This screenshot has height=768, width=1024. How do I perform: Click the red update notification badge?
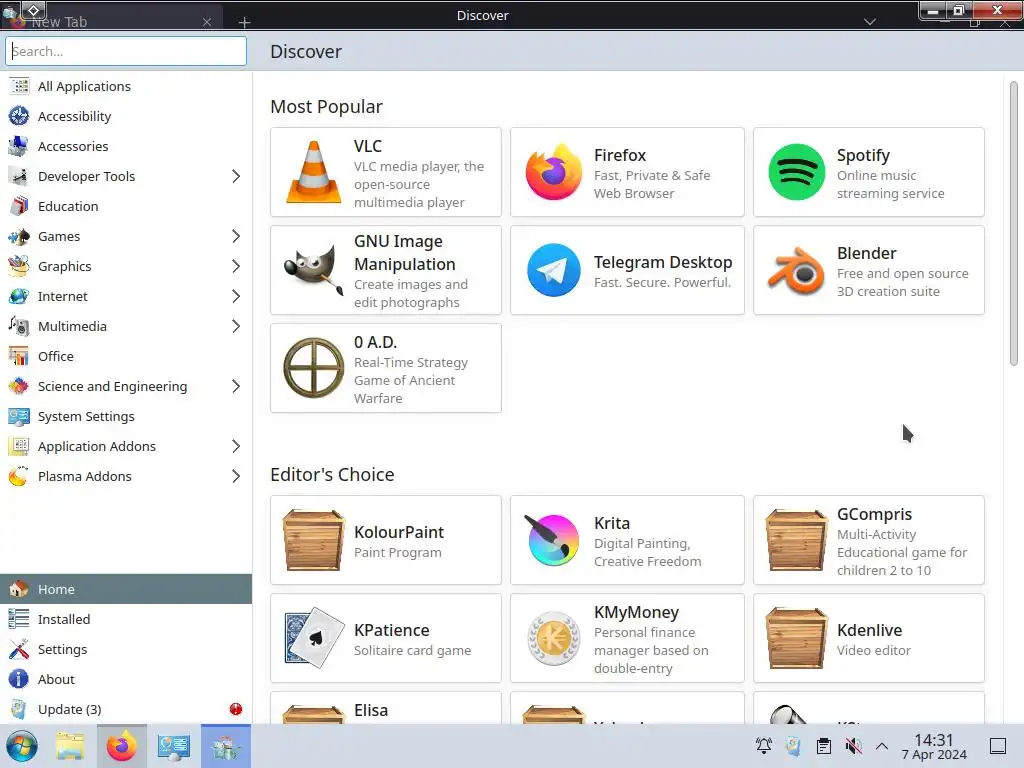[236, 709]
